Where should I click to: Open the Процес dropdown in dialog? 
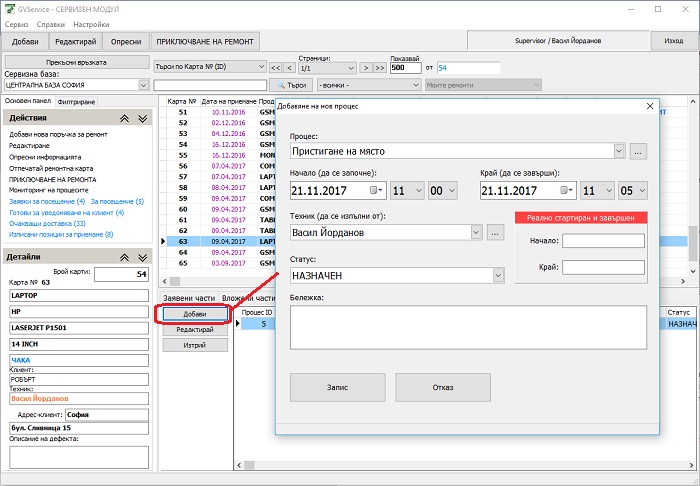pos(619,151)
